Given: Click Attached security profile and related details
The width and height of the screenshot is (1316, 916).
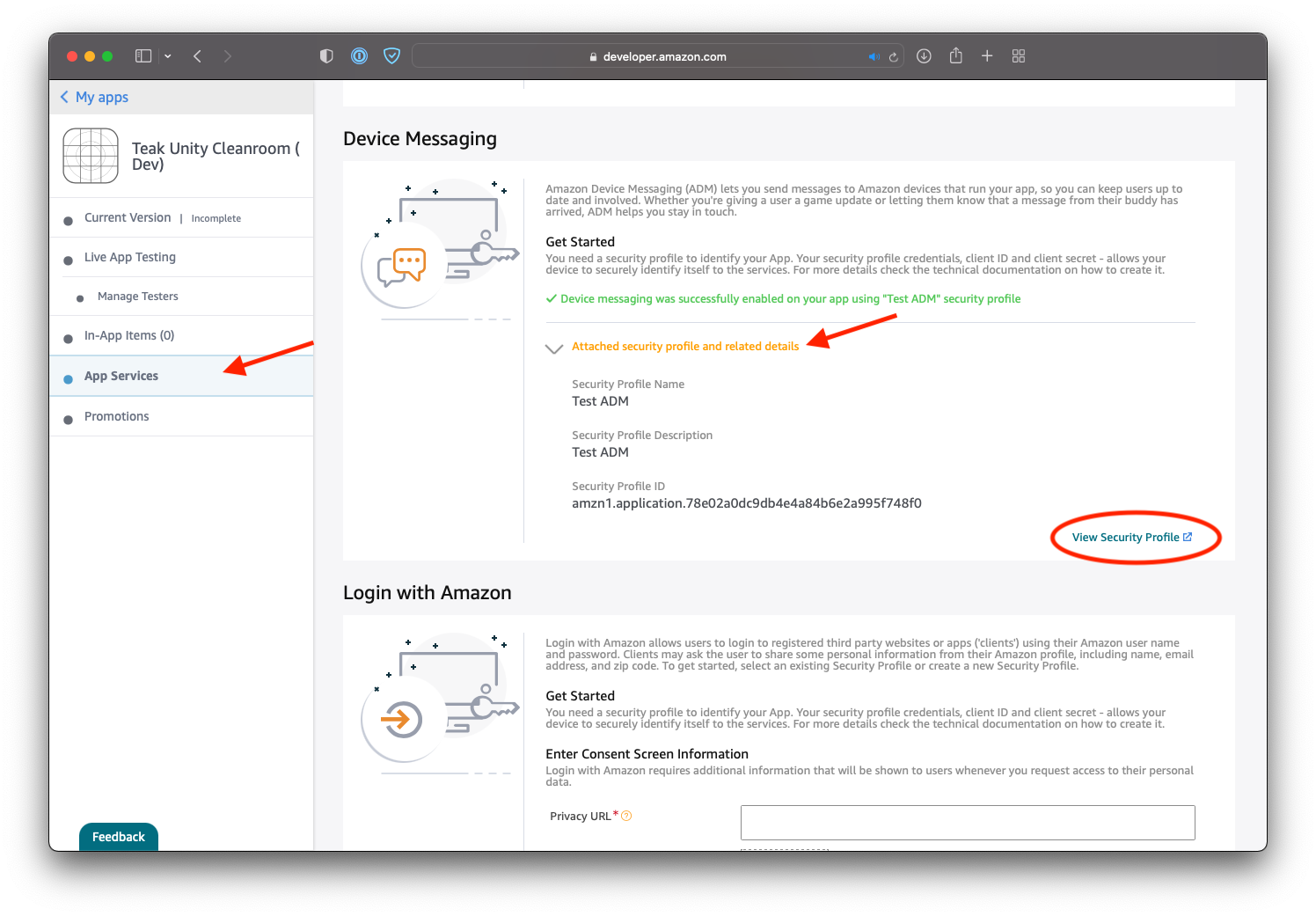Looking at the screenshot, I should click(685, 347).
